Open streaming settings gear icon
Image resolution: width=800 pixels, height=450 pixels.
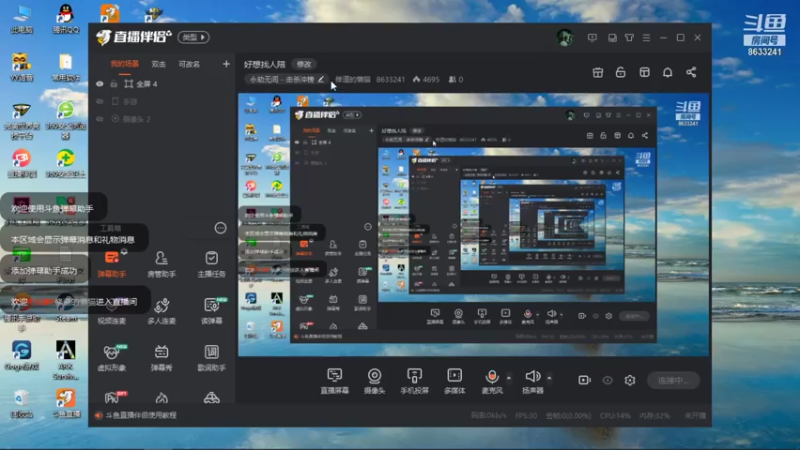(630, 380)
